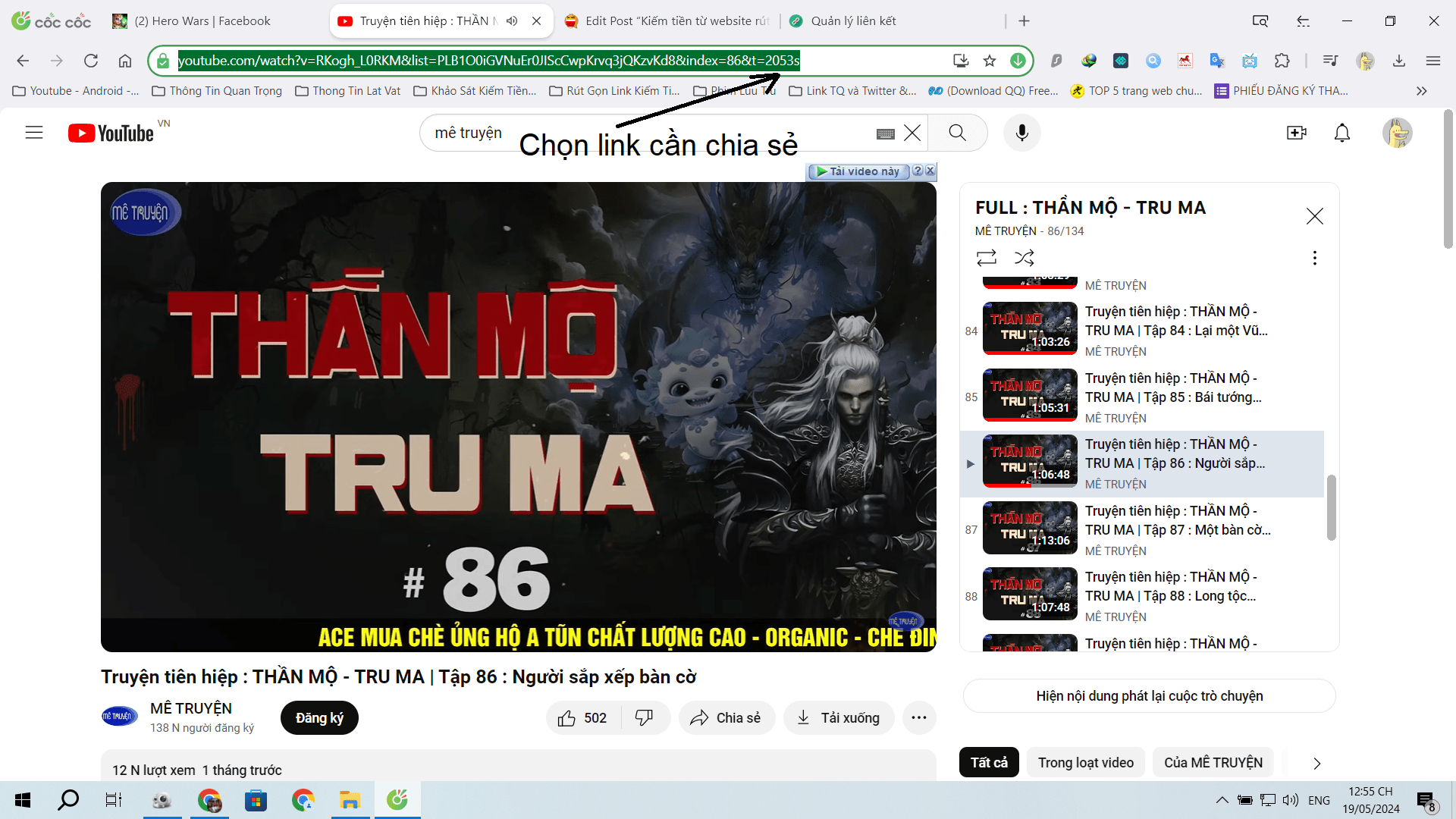
Task: Open Cốc Cốc main menu
Action: click(x=1432, y=61)
